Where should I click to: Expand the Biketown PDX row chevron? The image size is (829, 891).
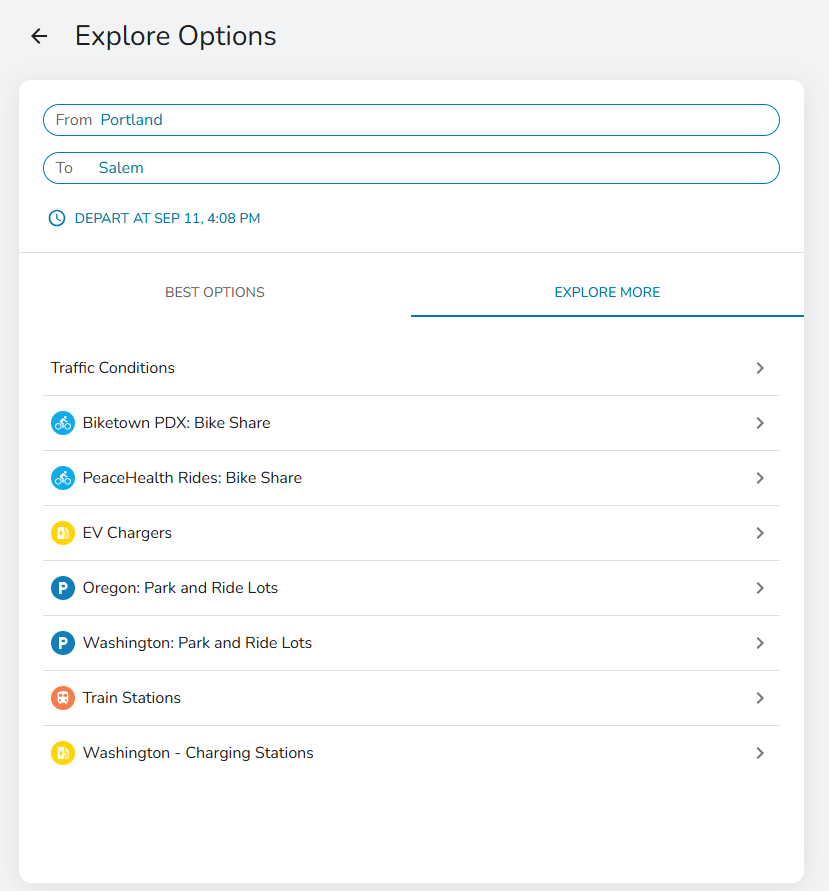pyautogui.click(x=760, y=423)
